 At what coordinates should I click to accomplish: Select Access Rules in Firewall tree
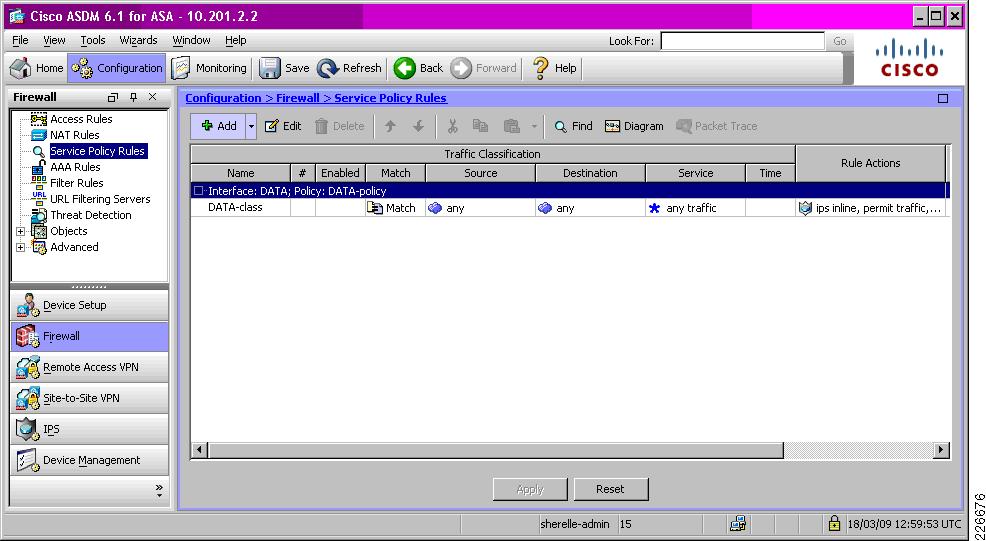81,119
